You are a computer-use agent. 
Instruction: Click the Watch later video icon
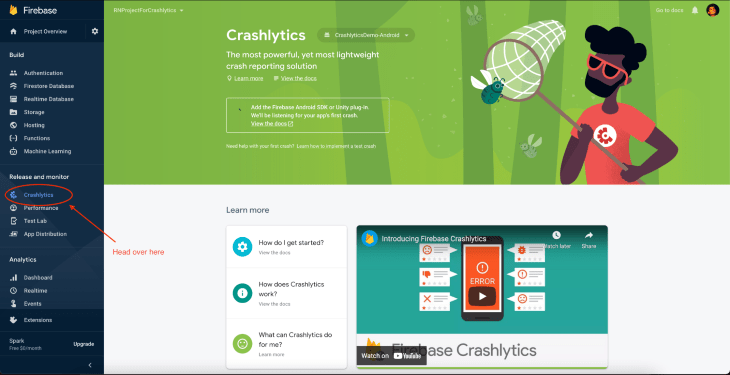557,240
